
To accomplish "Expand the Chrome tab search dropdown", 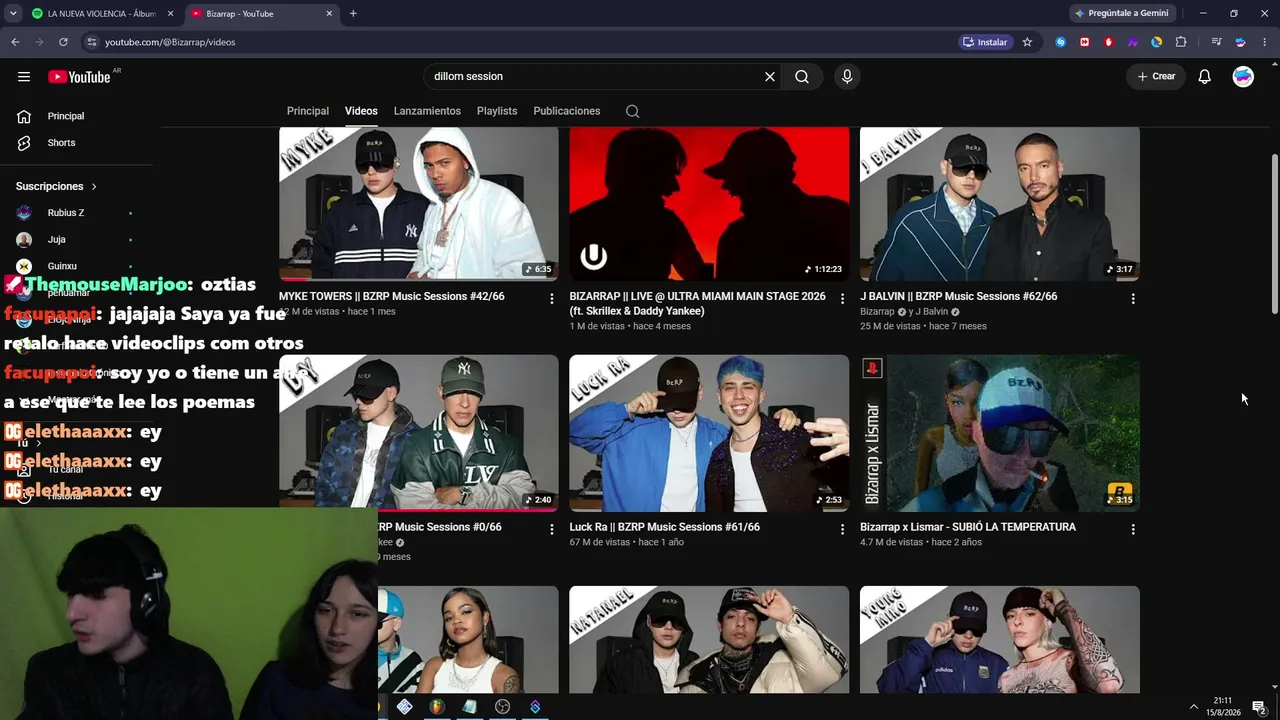I will point(13,13).
